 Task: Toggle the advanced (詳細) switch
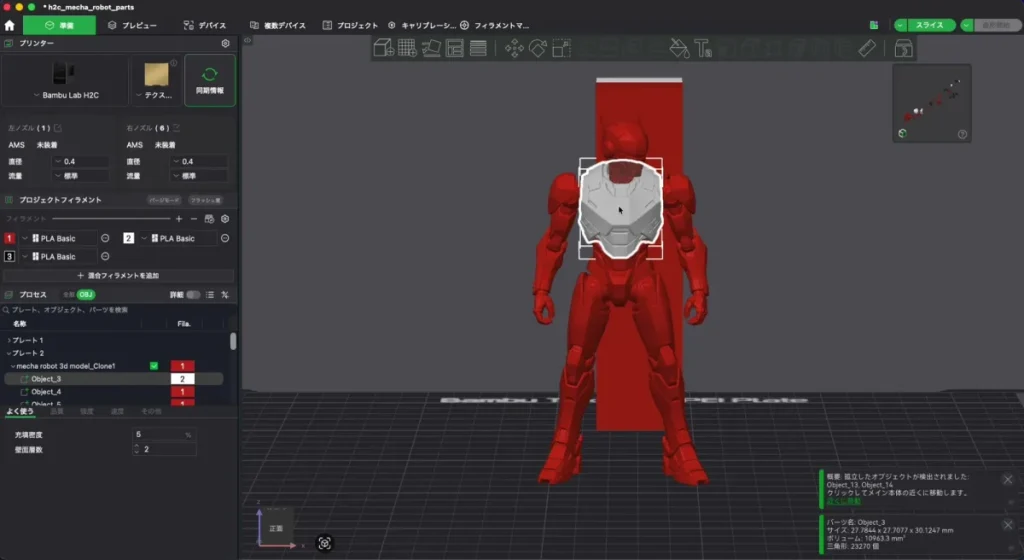(193, 295)
